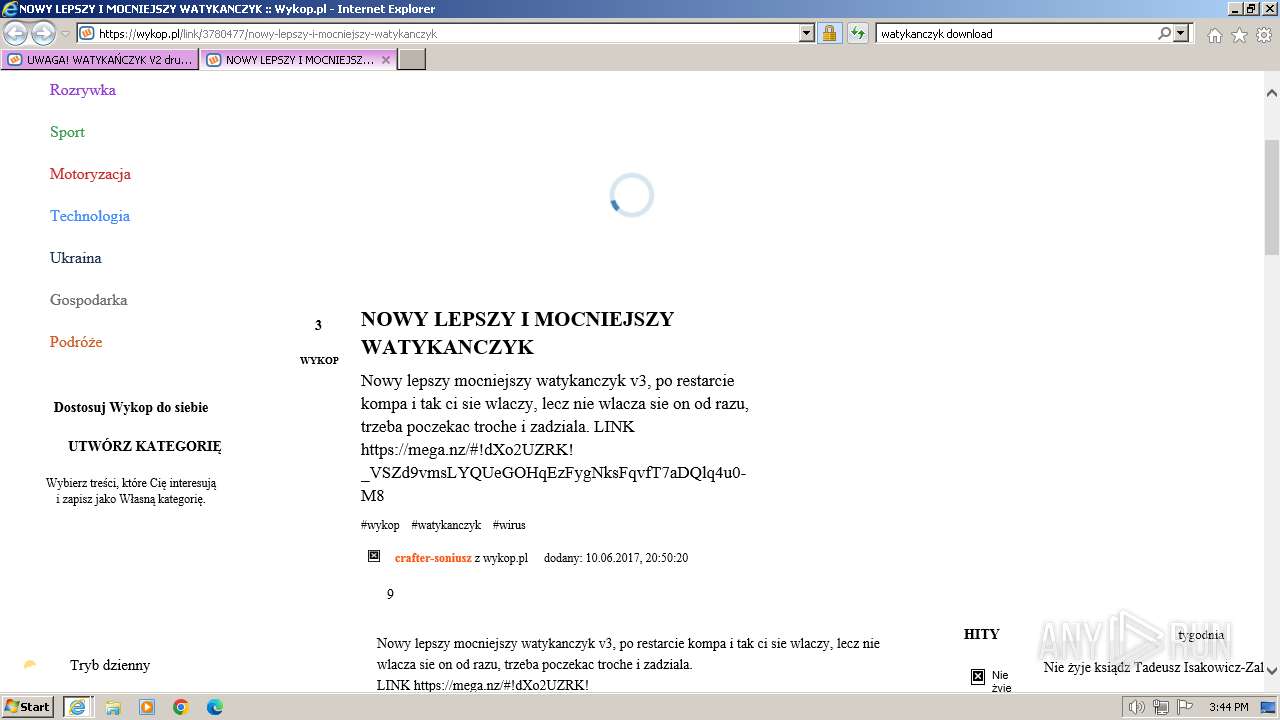The image size is (1280, 720).
Task: Open the recent pages dropdown arrow
Action: [x=65, y=34]
